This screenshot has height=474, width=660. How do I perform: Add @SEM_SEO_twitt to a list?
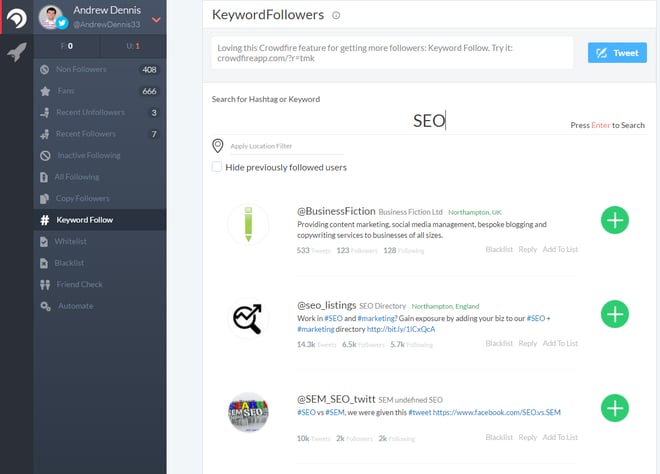tap(560, 437)
